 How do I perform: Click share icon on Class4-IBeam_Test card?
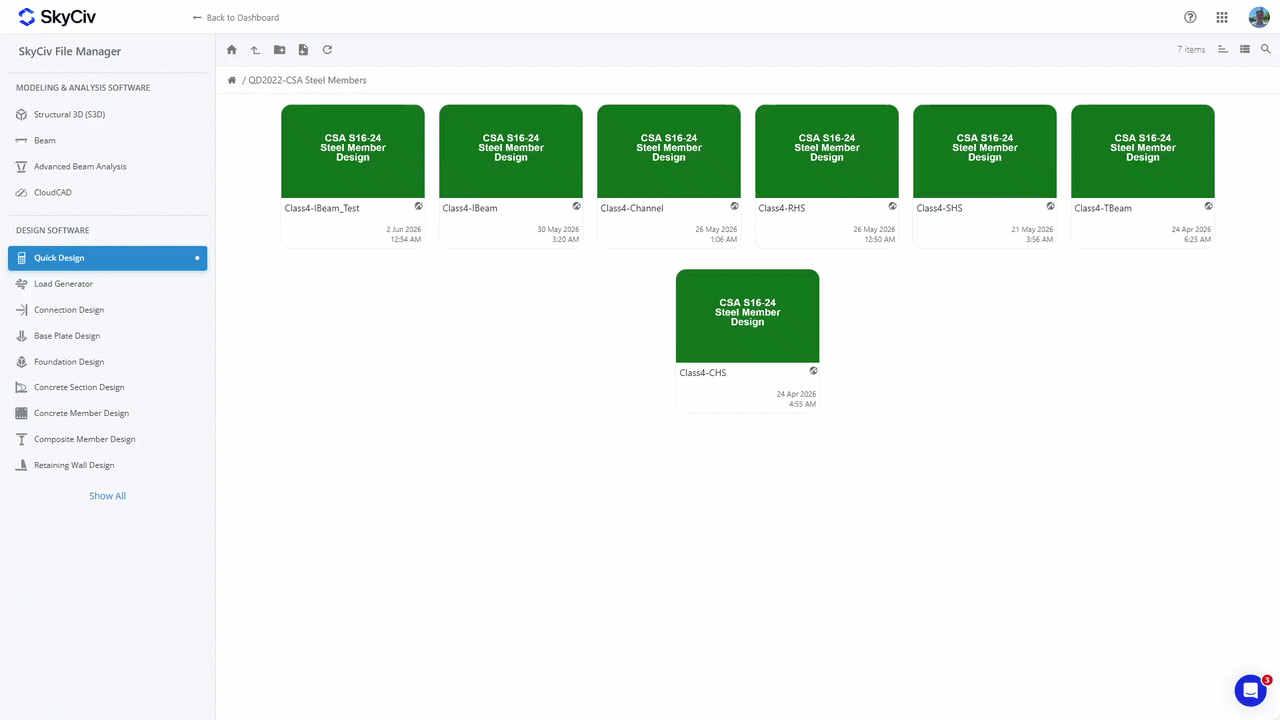point(419,206)
